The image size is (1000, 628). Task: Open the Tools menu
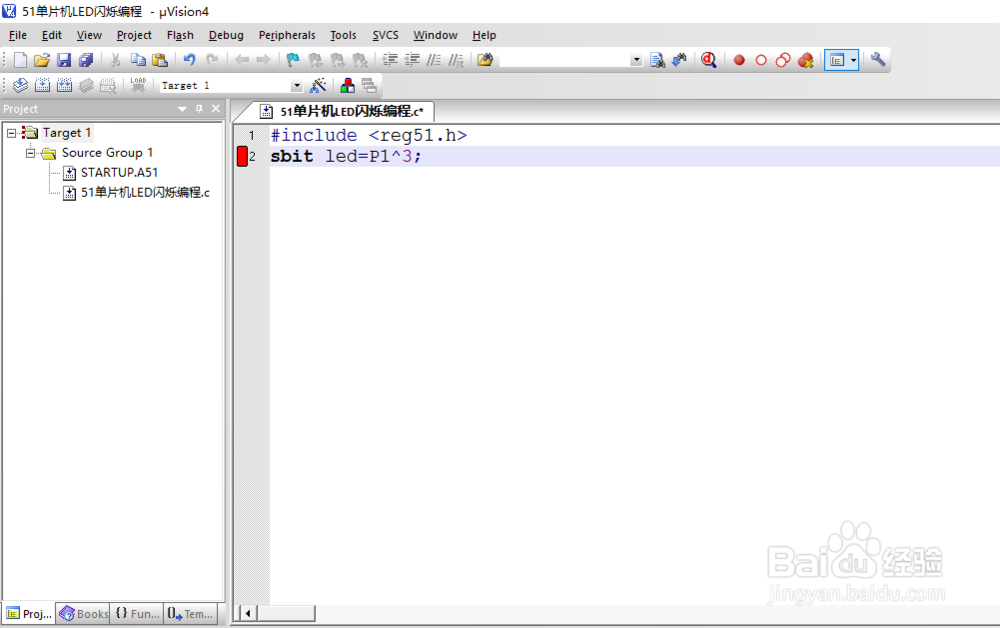tap(343, 35)
